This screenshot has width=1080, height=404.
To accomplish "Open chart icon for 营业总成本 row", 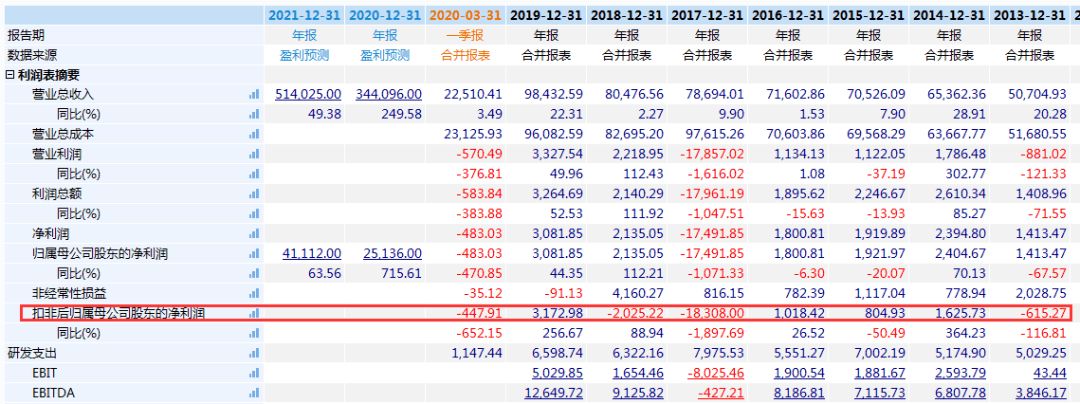I will (253, 135).
